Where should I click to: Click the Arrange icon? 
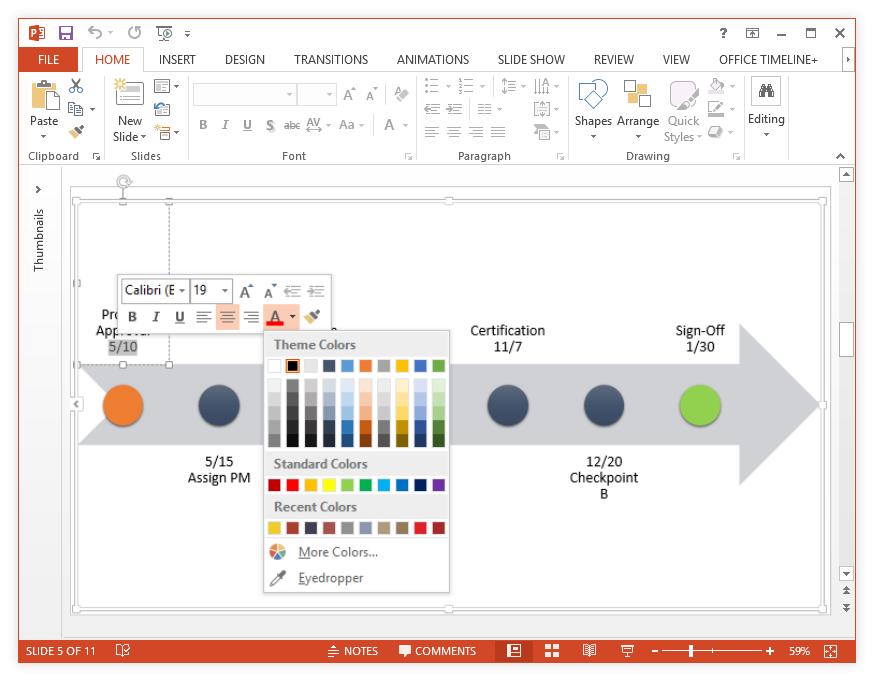637,94
